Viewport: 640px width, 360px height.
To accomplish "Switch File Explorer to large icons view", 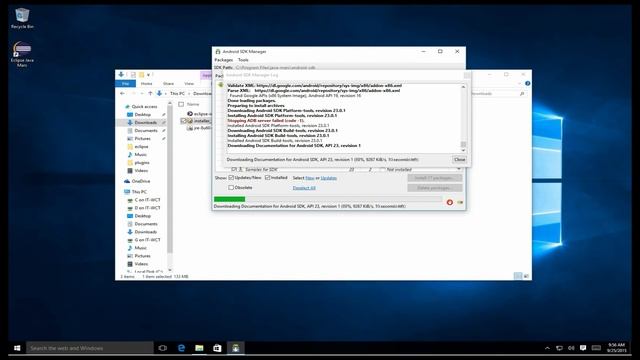I will (x=526, y=276).
